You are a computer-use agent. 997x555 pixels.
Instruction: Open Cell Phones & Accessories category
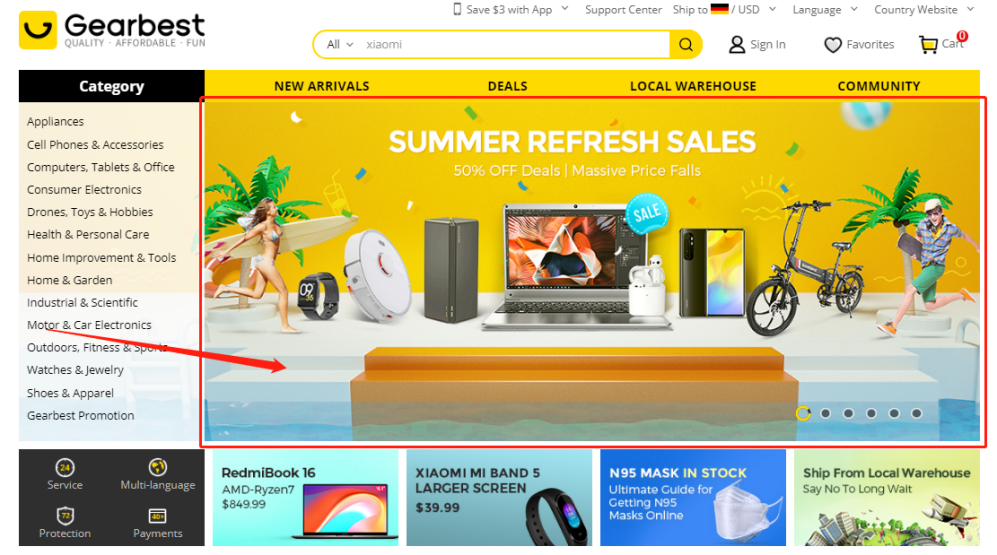click(95, 145)
